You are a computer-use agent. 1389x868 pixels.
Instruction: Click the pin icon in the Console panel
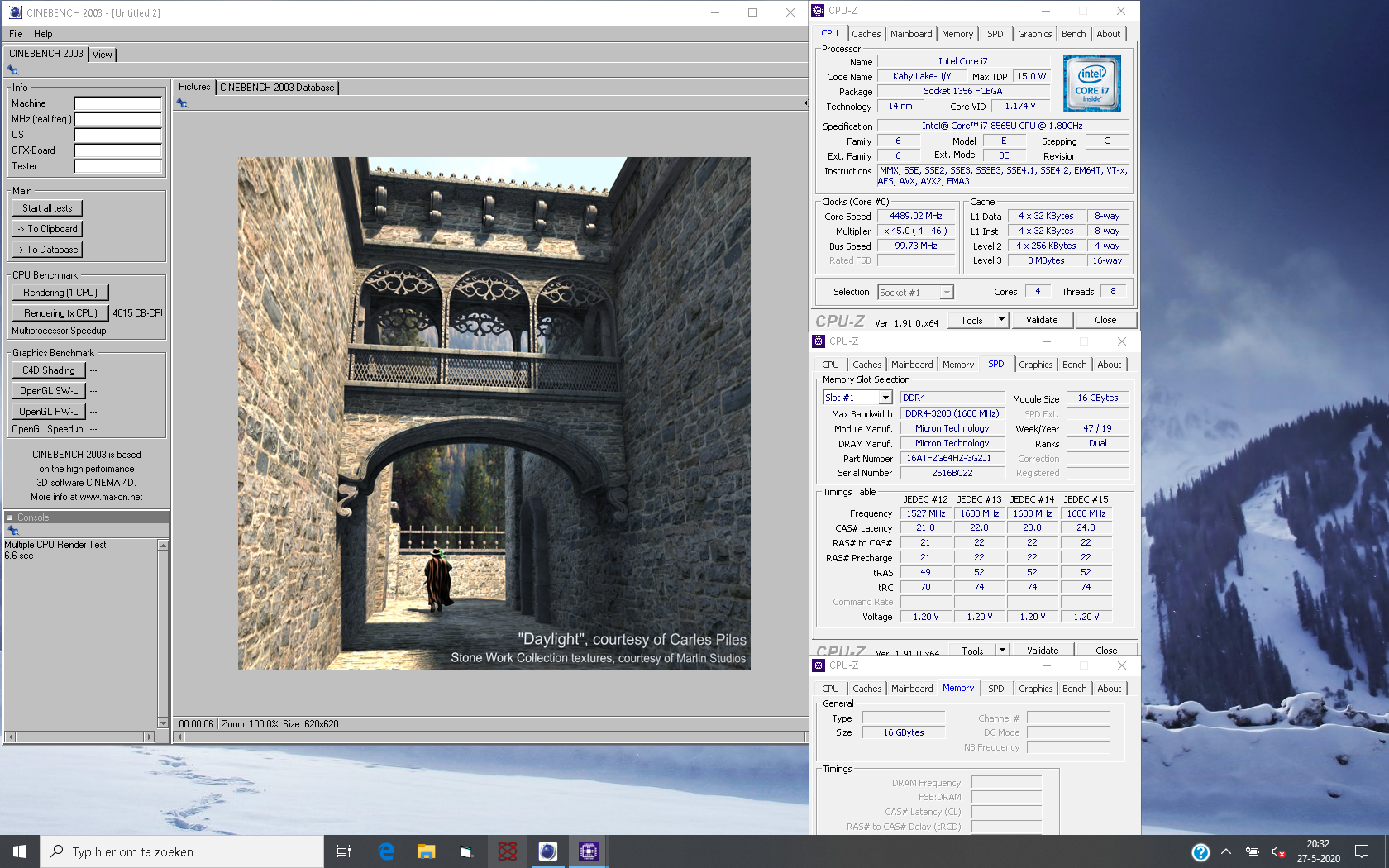12,531
